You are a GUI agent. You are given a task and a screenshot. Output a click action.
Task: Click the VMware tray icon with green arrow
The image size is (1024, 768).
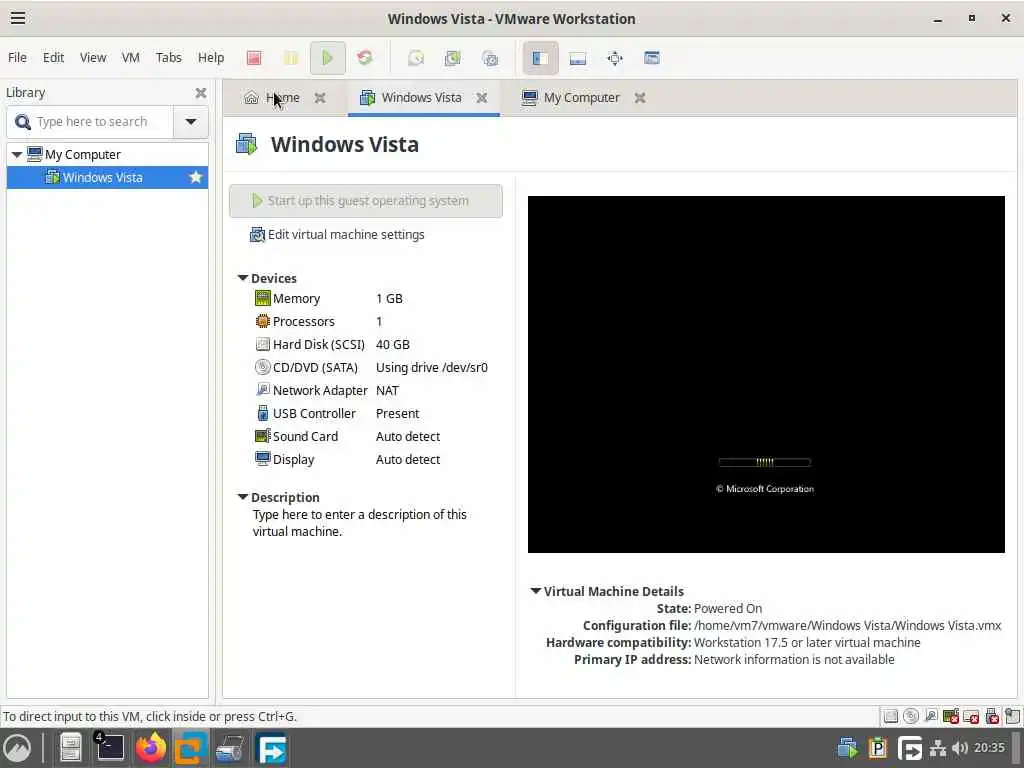pyautogui.click(x=848, y=747)
